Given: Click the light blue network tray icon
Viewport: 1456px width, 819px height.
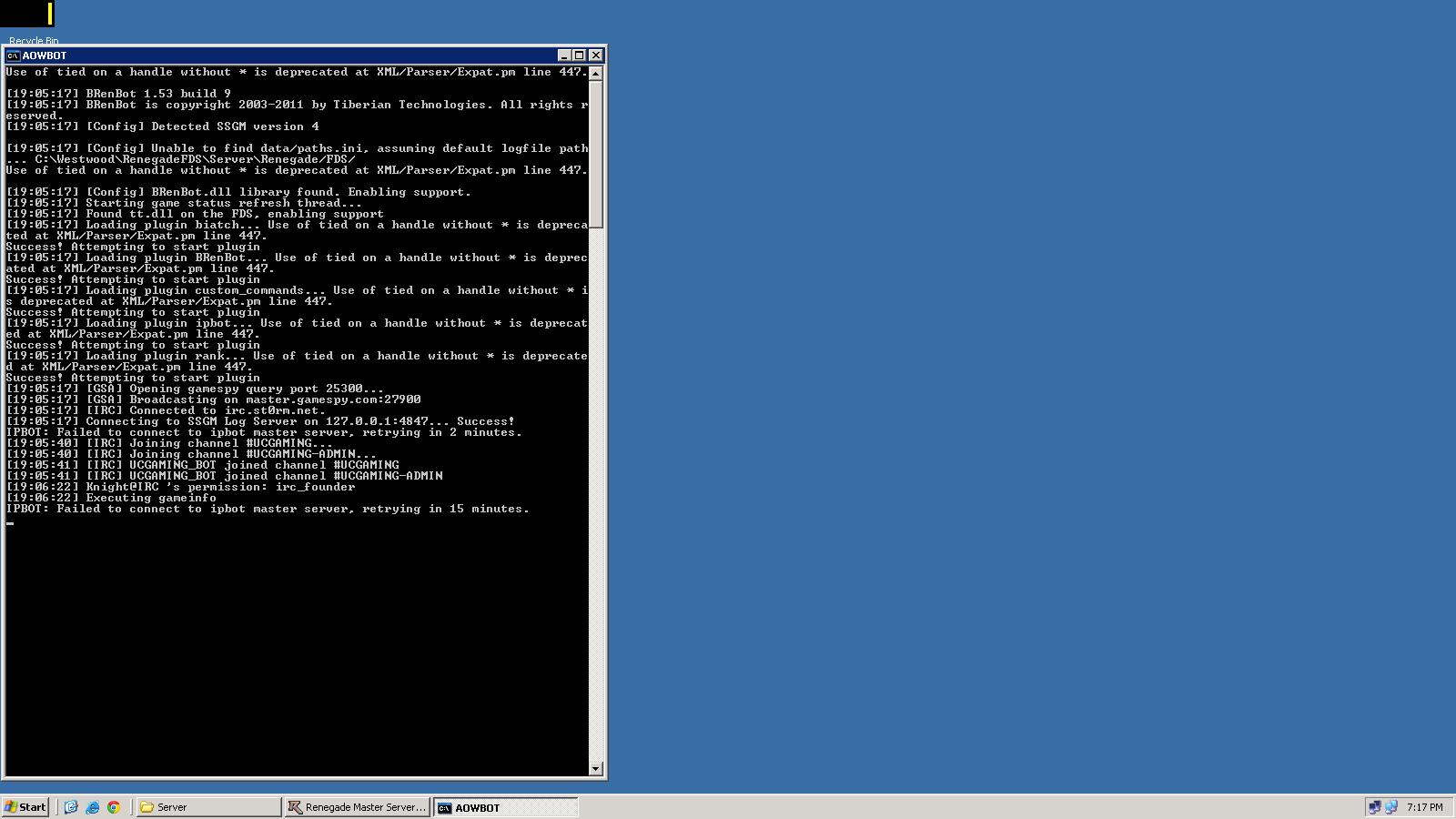Looking at the screenshot, I should tap(1390, 807).
